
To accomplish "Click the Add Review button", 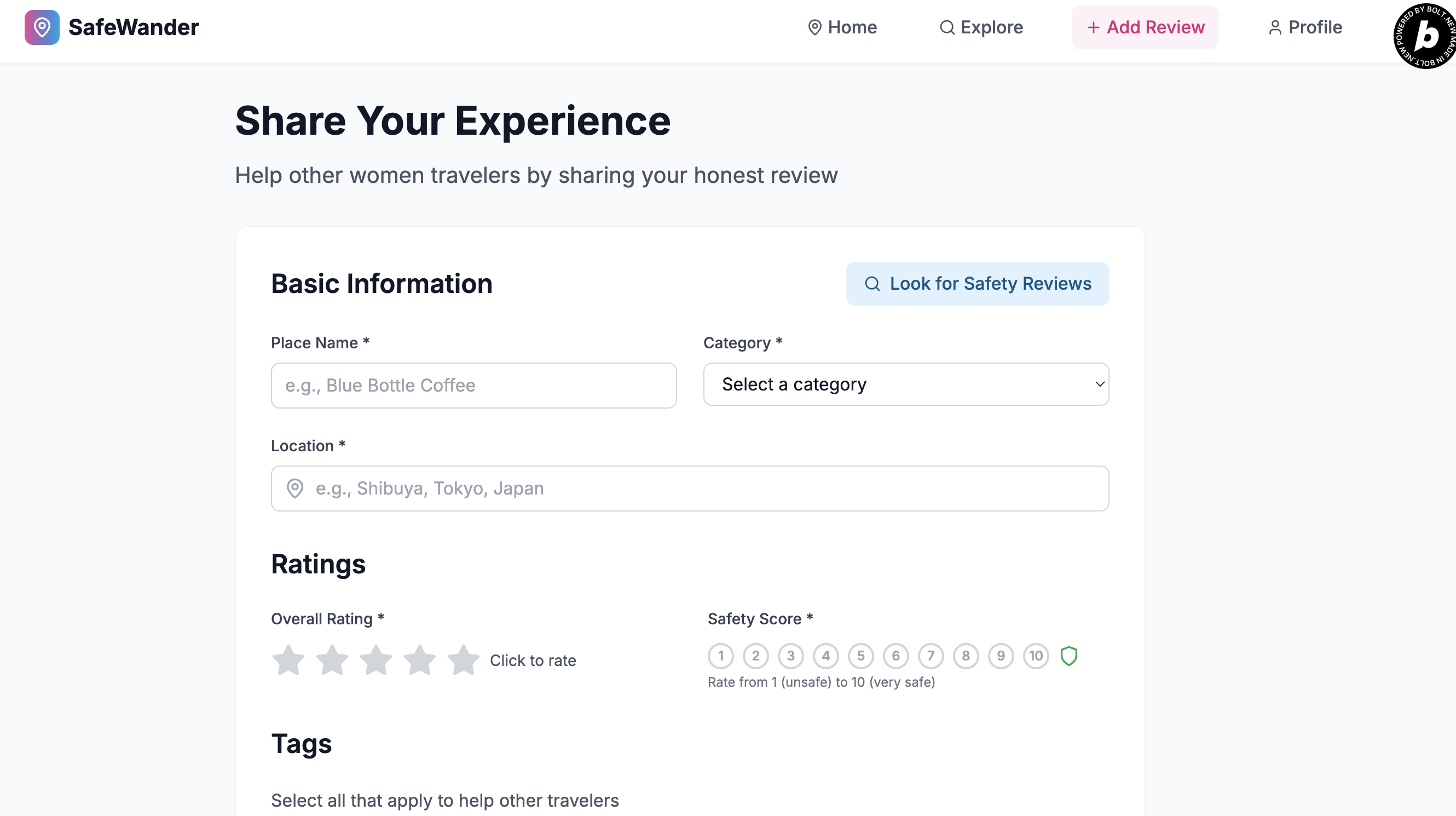I will tap(1145, 27).
